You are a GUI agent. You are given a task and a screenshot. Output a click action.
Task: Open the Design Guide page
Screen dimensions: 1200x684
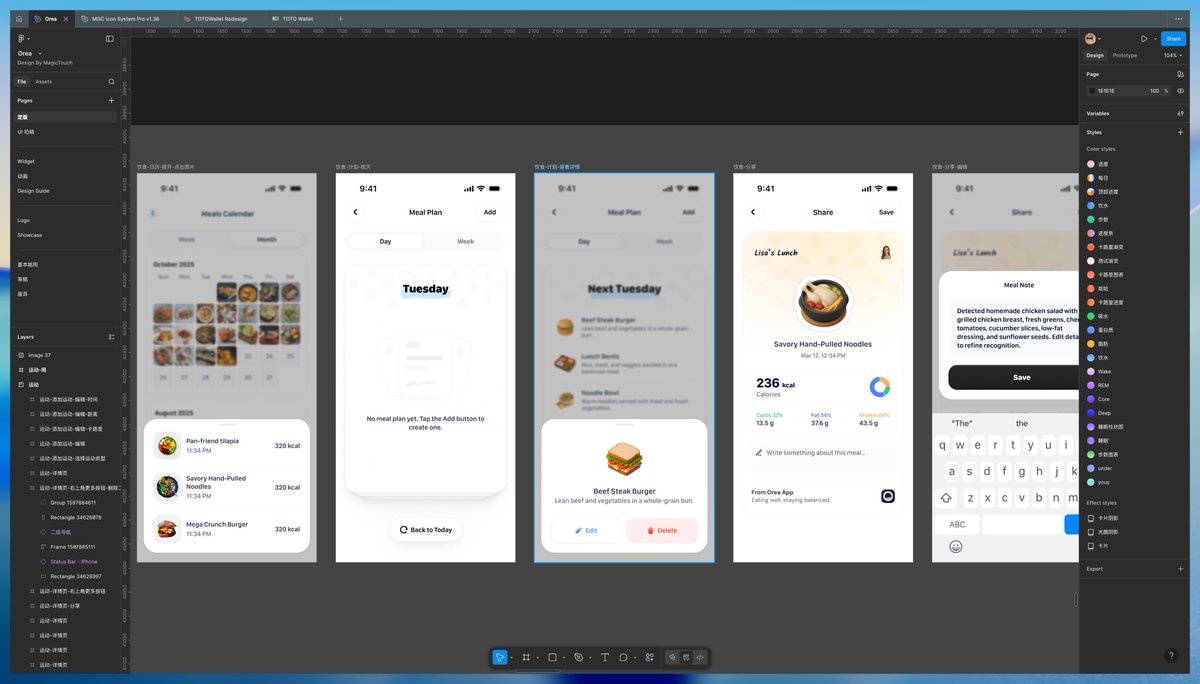pos(33,191)
